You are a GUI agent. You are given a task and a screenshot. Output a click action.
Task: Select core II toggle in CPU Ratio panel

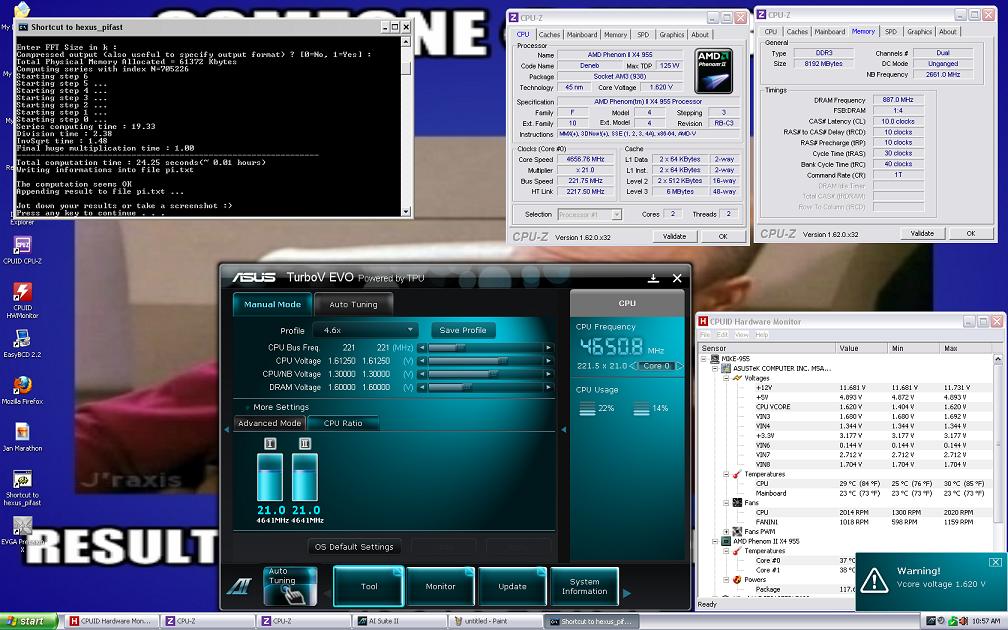pyautogui.click(x=305, y=444)
